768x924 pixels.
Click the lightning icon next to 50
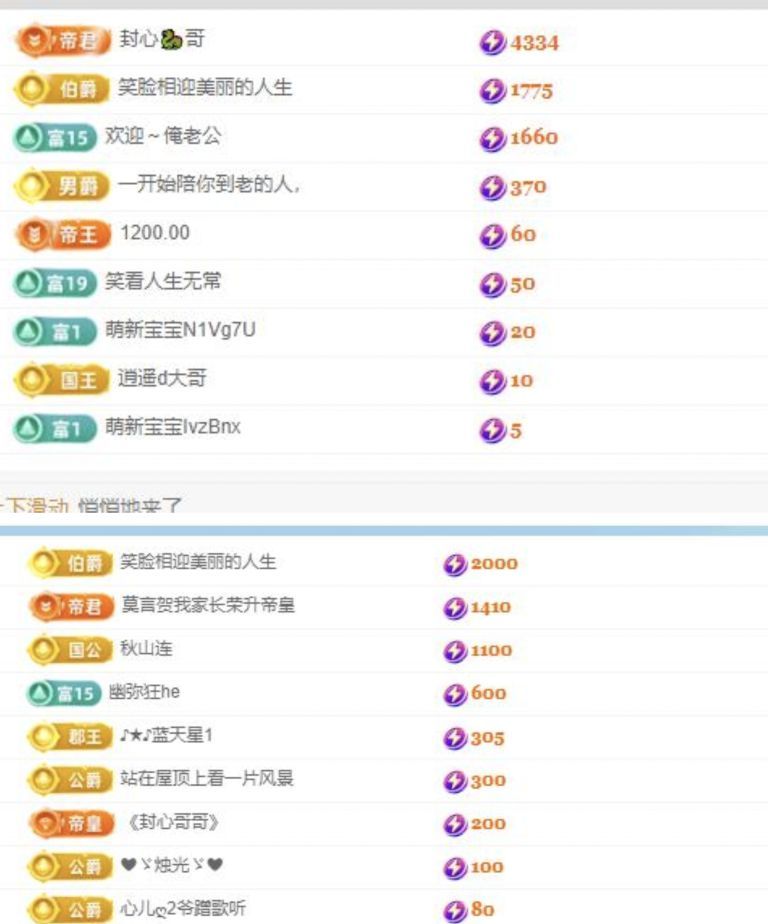click(x=492, y=285)
